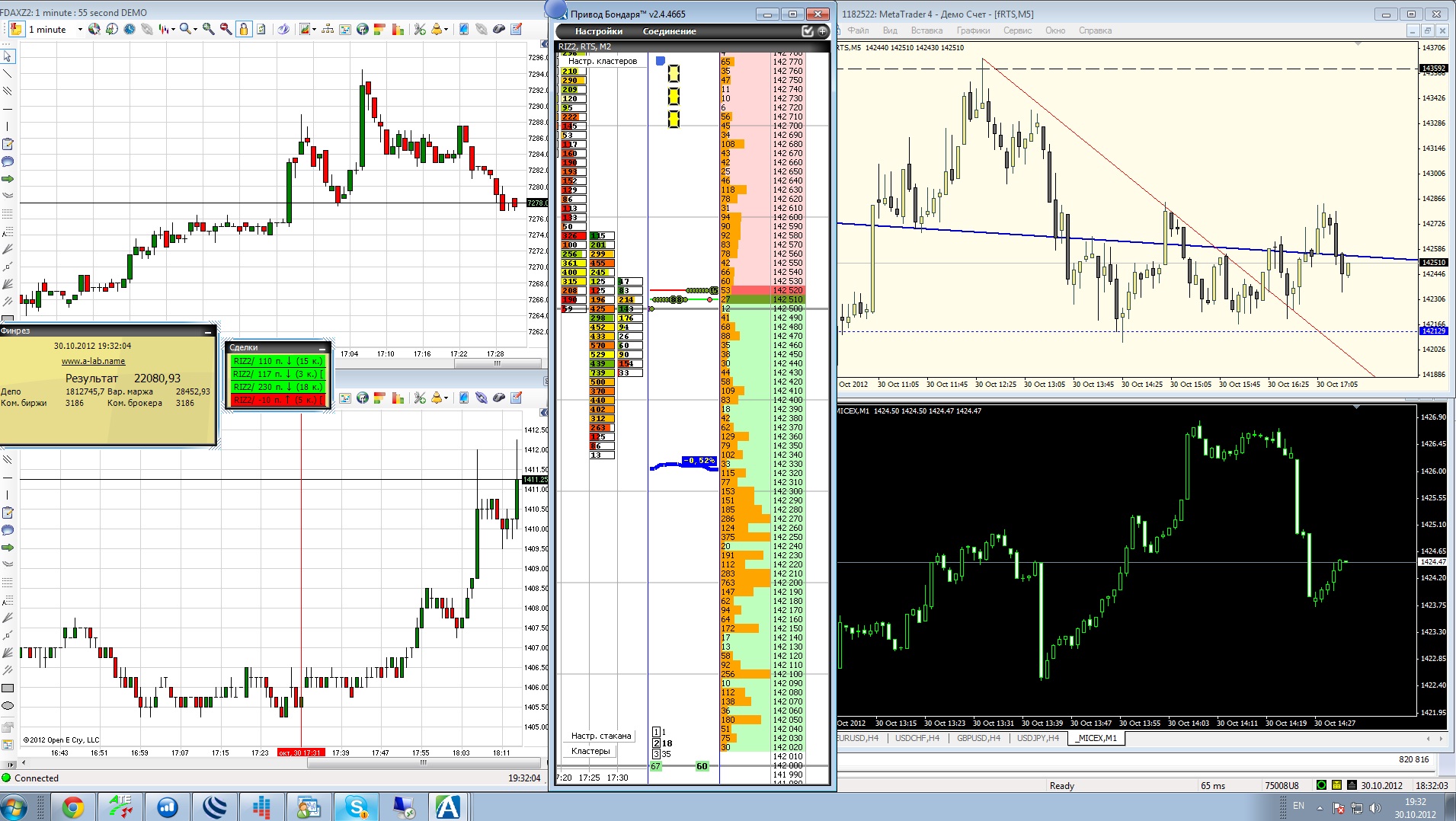Minimize the Финрез panel
1456x821 pixels.
(208, 331)
